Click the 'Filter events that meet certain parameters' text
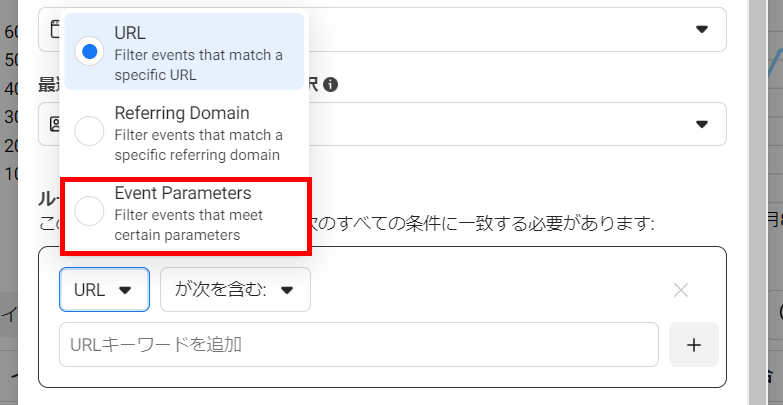Image resolution: width=783 pixels, height=405 pixels. tap(198, 225)
